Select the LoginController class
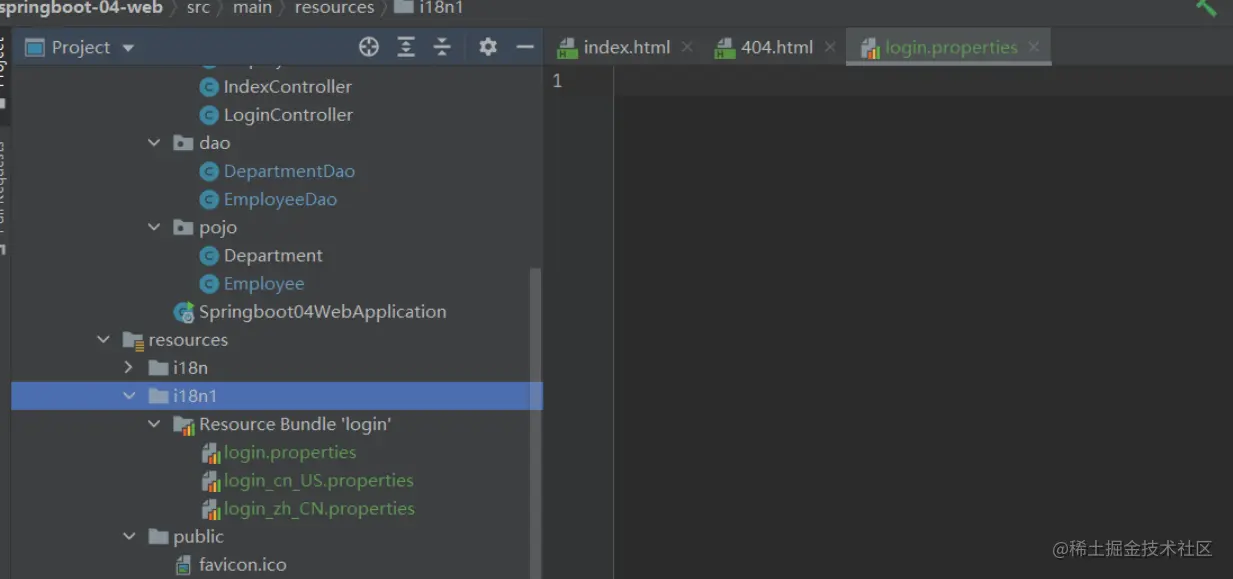 coord(288,115)
